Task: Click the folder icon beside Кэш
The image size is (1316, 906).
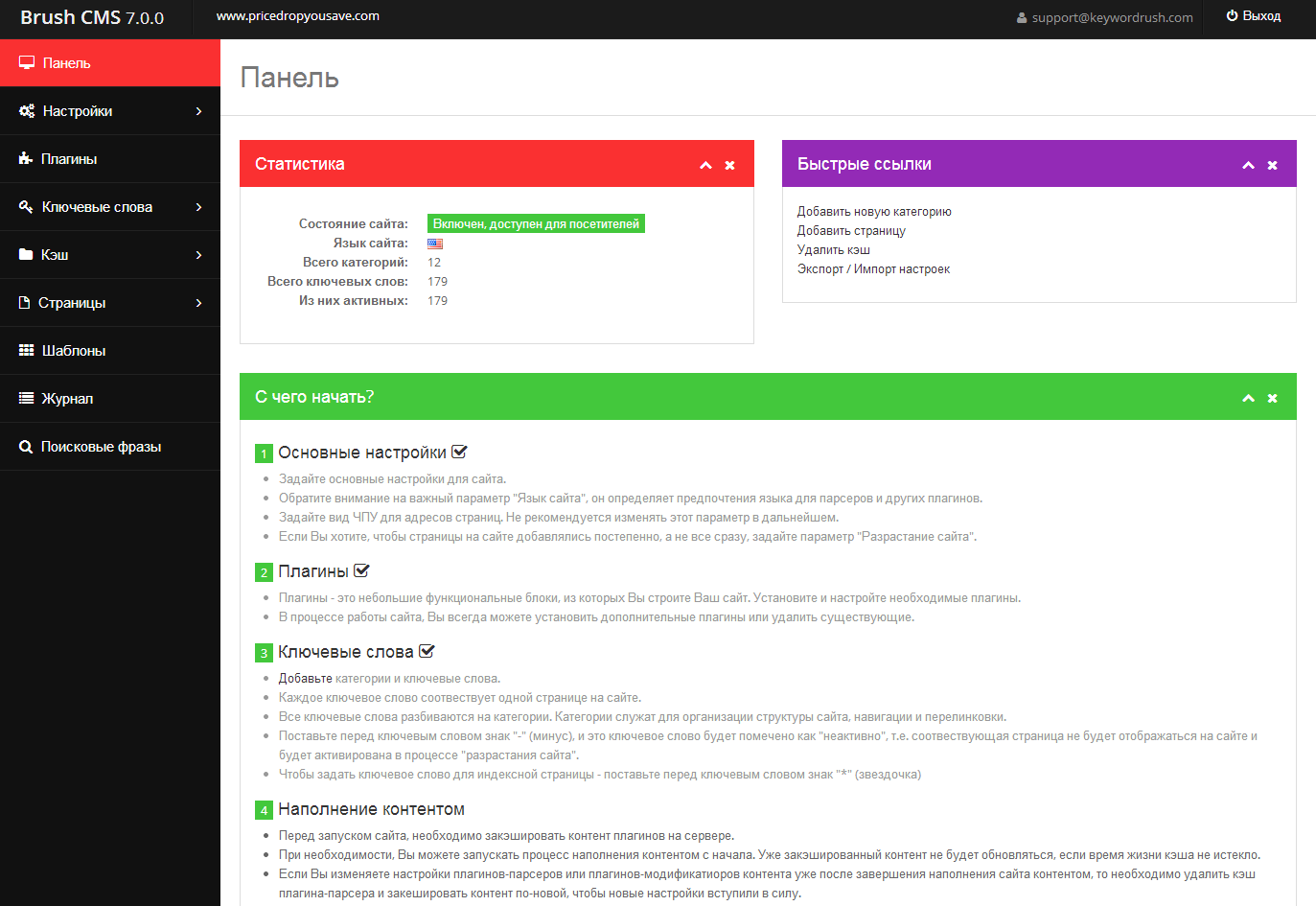Action: pos(26,254)
